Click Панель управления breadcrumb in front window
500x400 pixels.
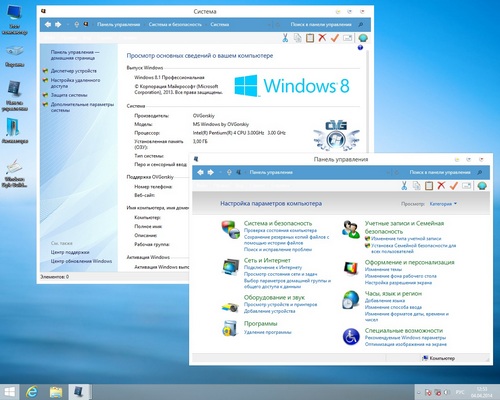tap(271, 172)
